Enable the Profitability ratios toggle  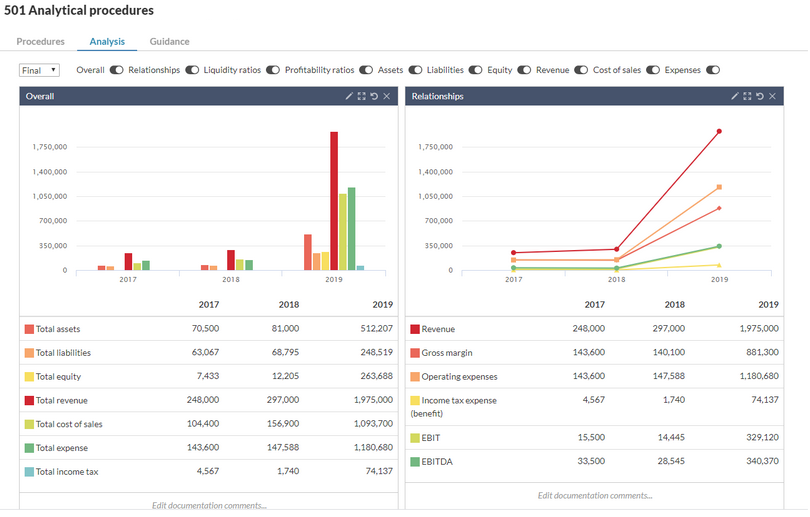click(x=366, y=71)
